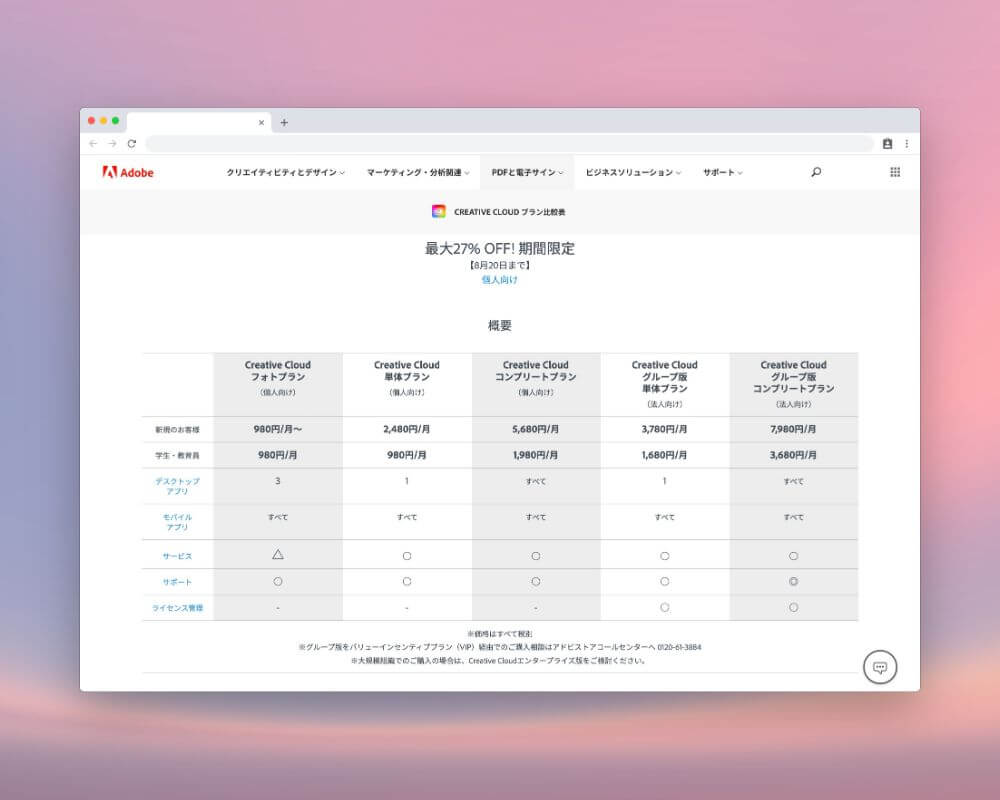Expand サポート menu

[x=723, y=172]
